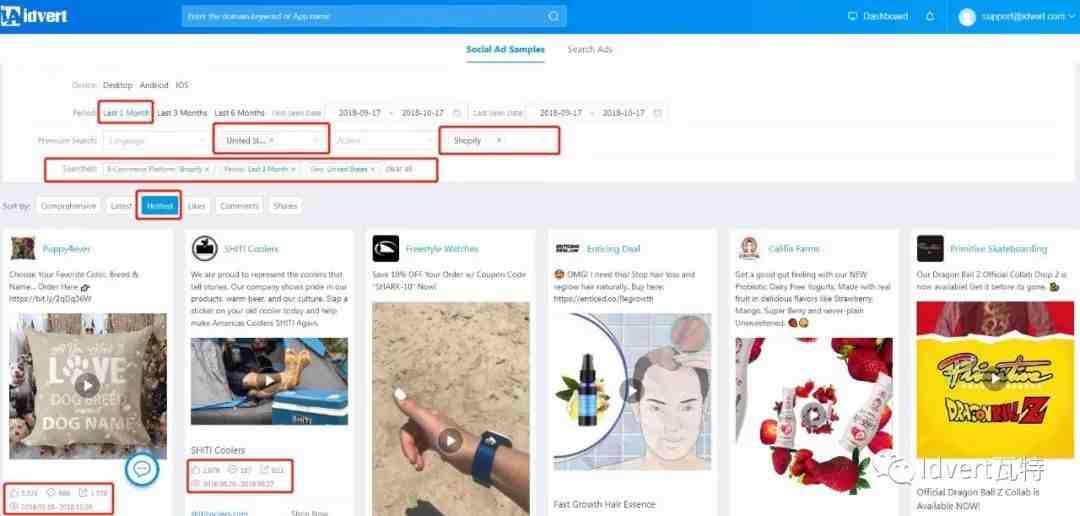The image size is (1080, 516).
Task: Select Last 3 Months period
Action: [x=182, y=113]
